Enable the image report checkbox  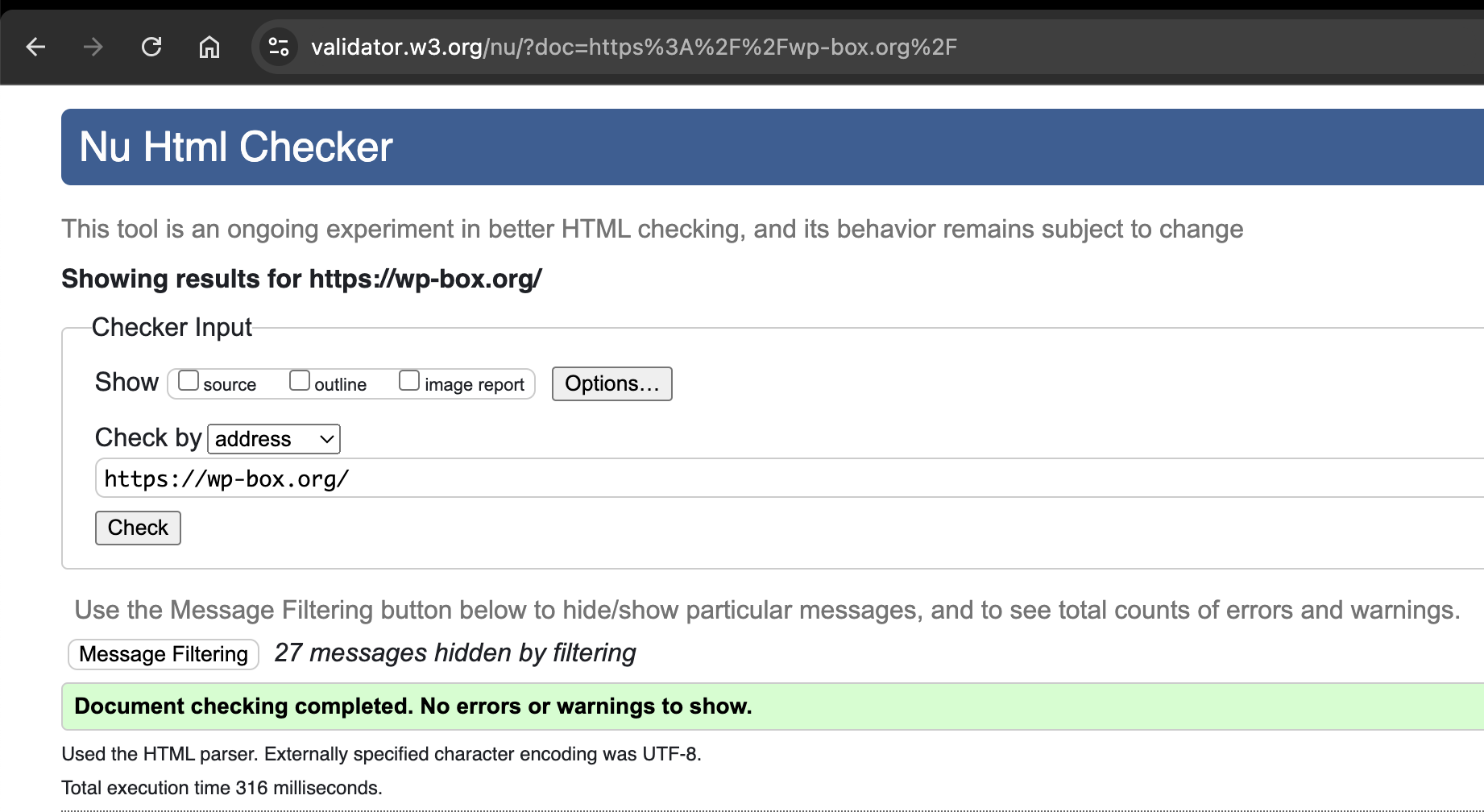pyautogui.click(x=409, y=380)
